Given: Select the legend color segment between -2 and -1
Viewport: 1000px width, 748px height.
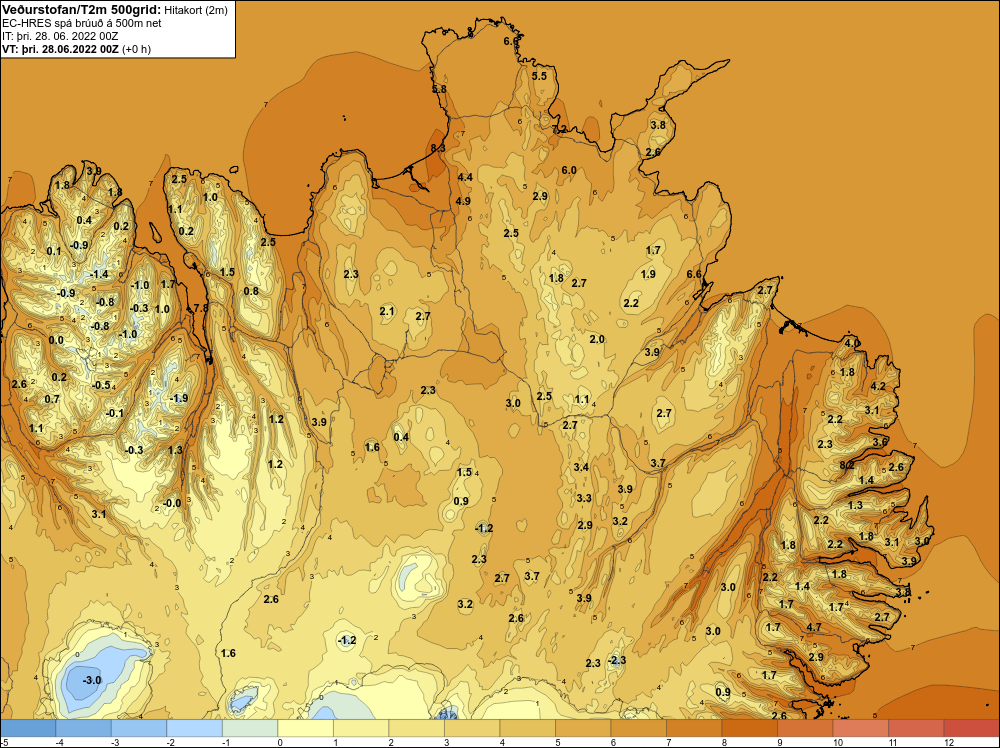Looking at the screenshot, I should [x=195, y=728].
